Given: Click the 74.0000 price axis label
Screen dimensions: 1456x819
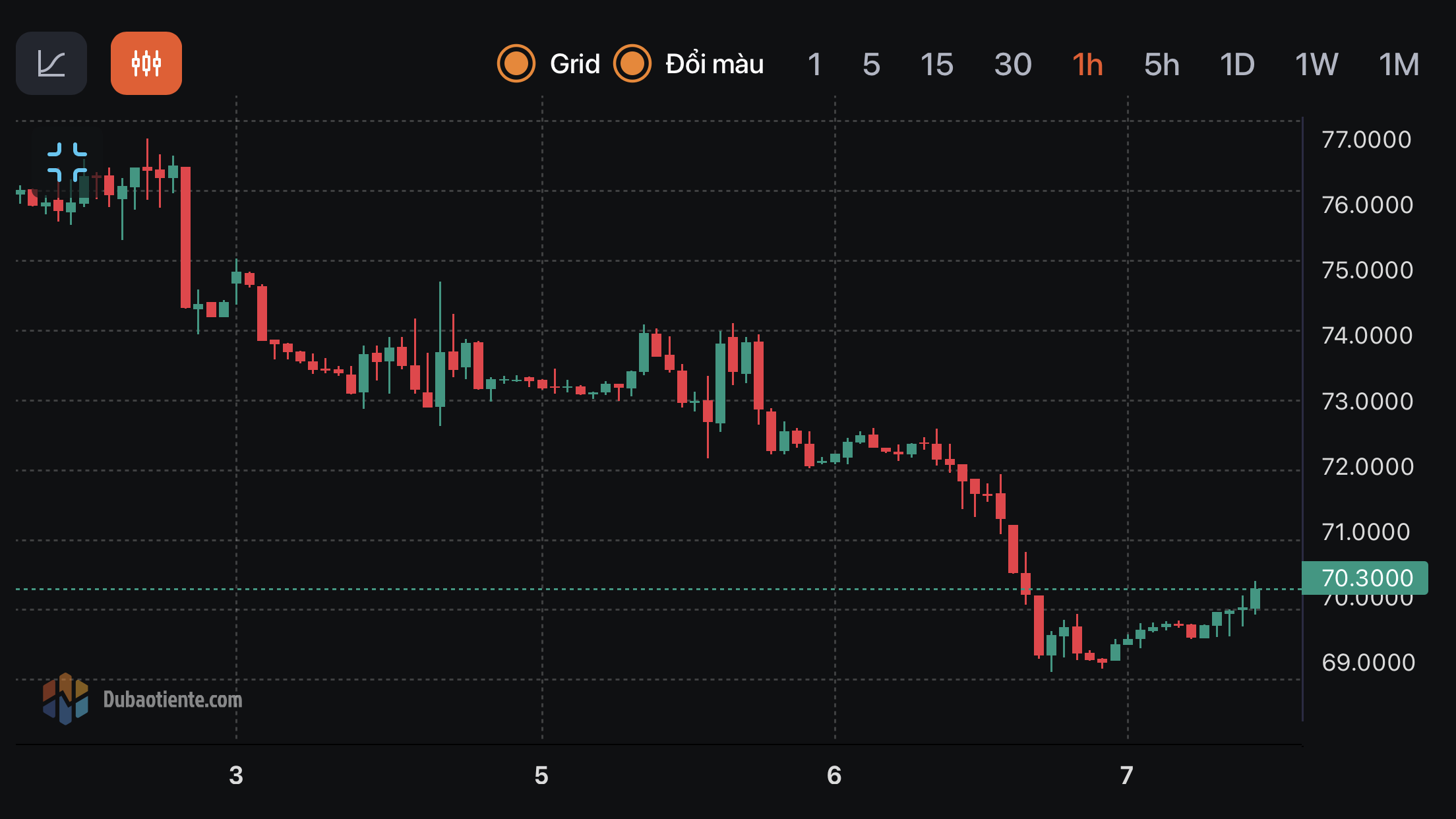Looking at the screenshot, I should click(x=1368, y=335).
